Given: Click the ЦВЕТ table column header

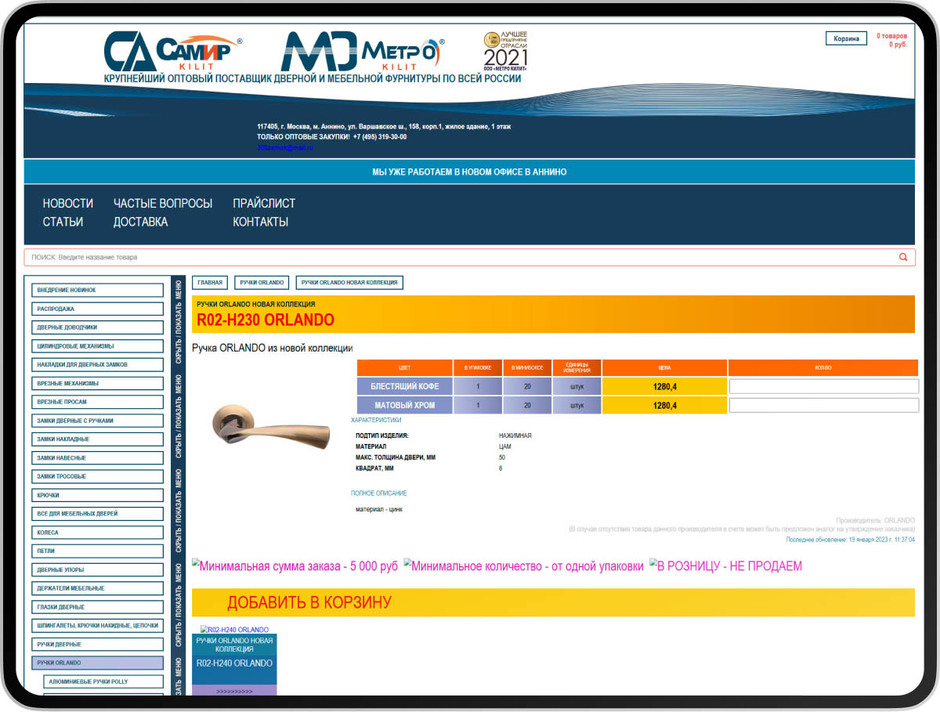Looking at the screenshot, I should point(405,367).
